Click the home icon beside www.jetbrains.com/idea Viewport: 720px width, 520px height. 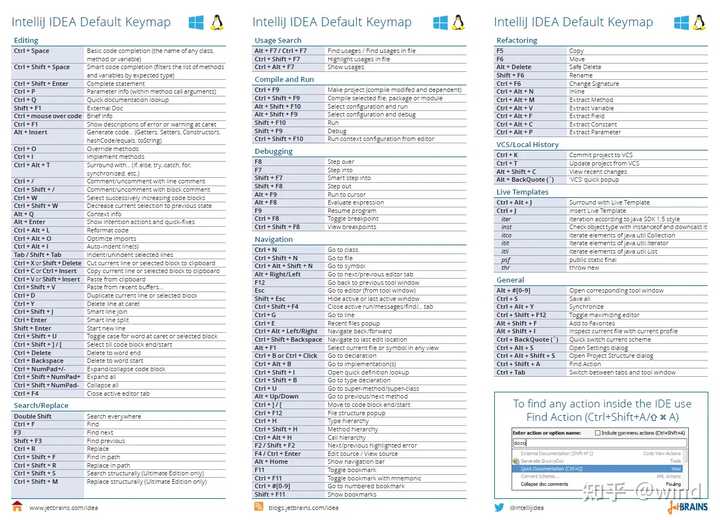click(x=17, y=506)
